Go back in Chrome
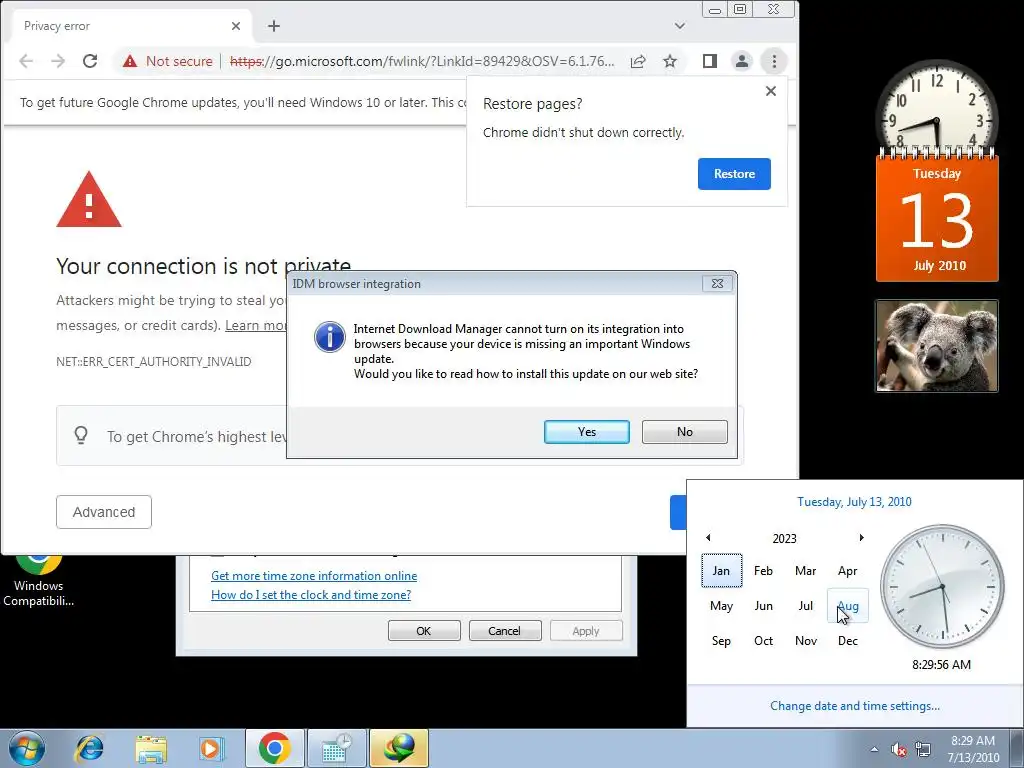 26,61
